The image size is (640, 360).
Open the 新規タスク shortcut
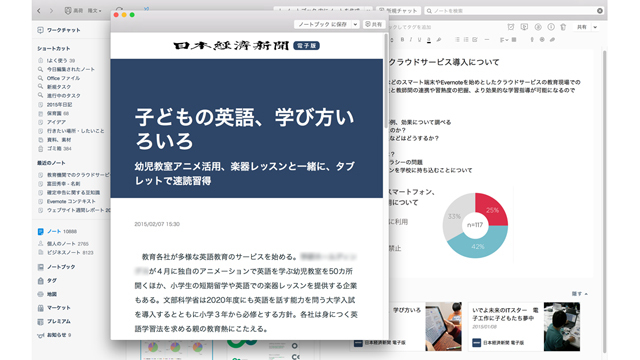click(54, 87)
